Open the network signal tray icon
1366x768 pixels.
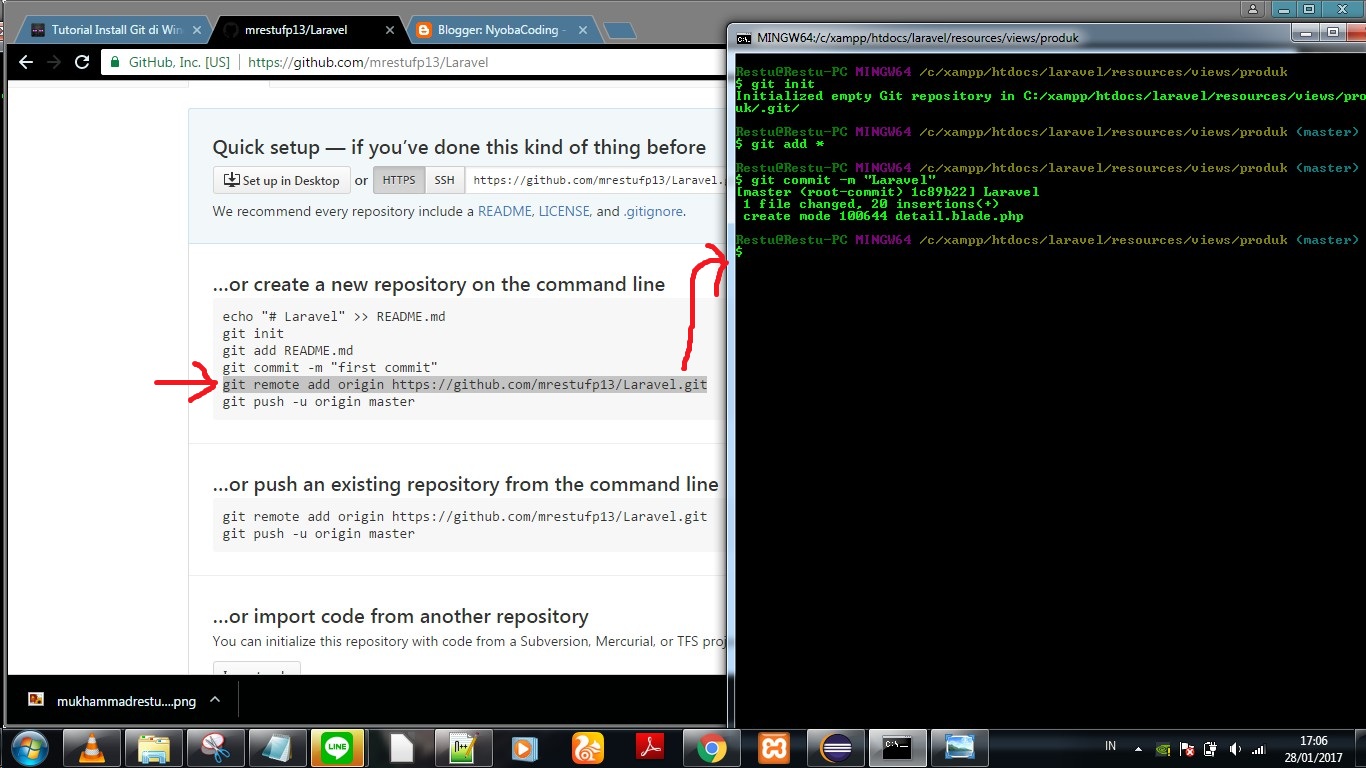point(1259,747)
